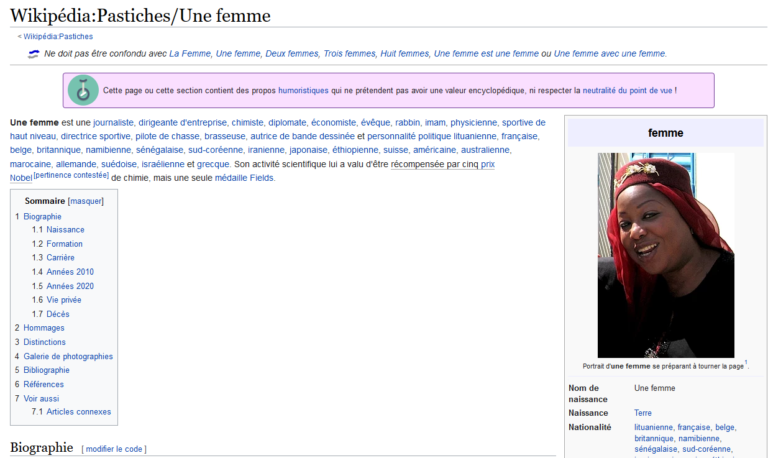Open the 'rabbin' link
The image size is (768, 458).
click(x=408, y=122)
